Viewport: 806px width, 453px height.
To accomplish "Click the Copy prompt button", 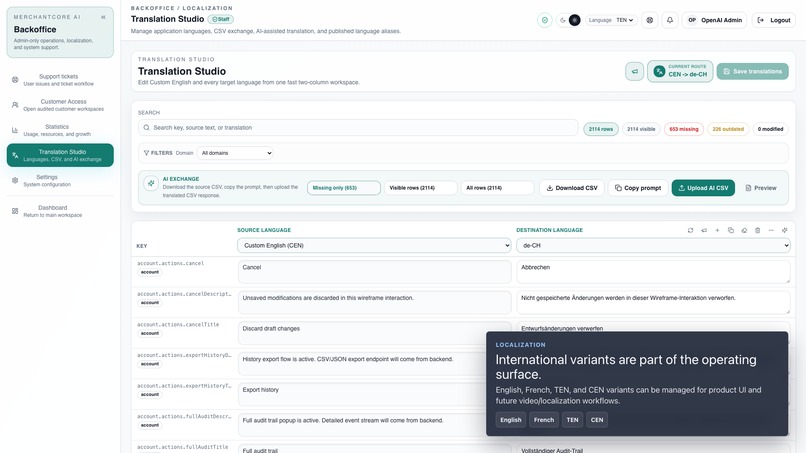I will (x=638, y=188).
